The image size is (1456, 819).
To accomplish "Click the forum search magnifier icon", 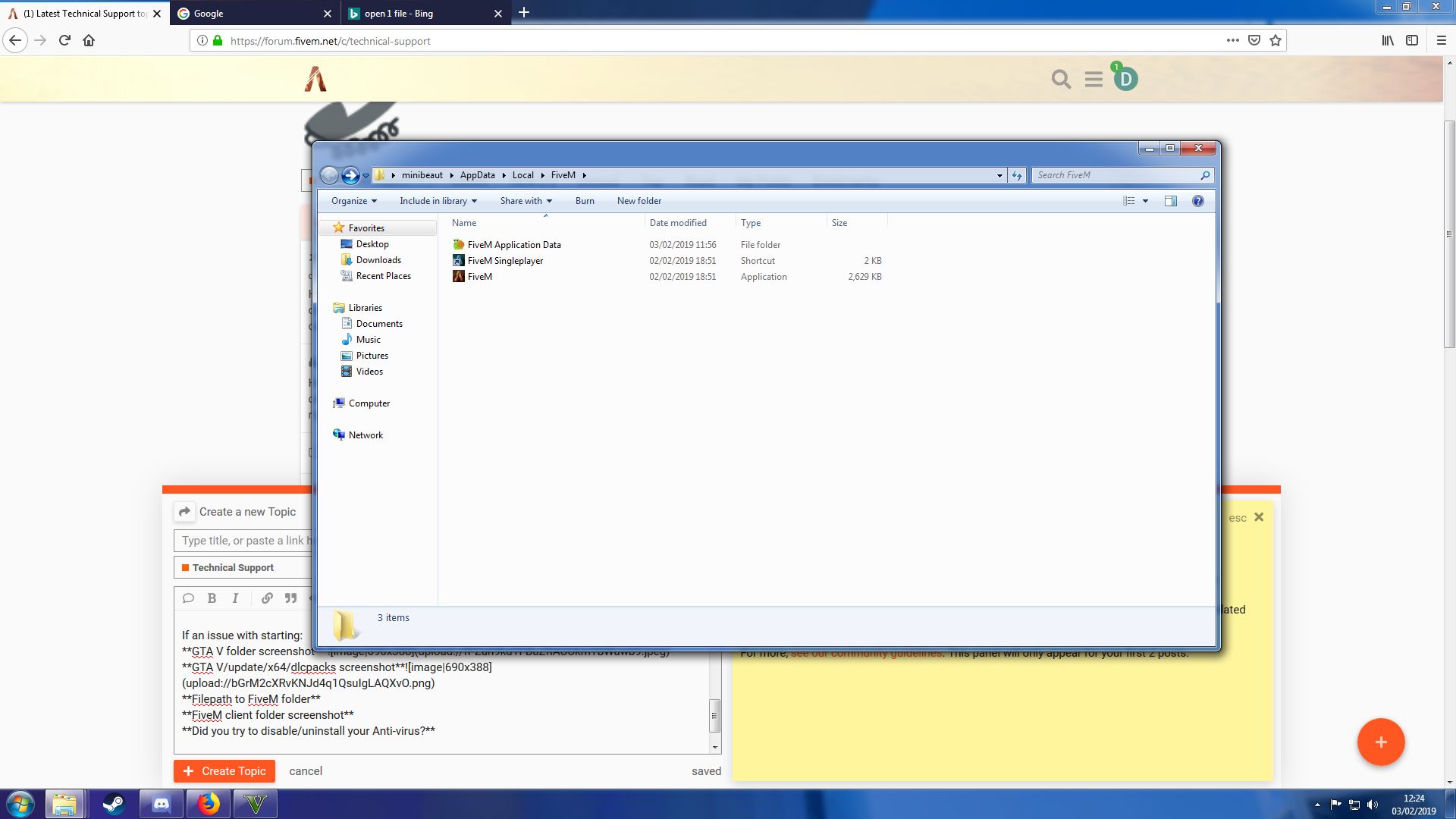I will [x=1061, y=79].
